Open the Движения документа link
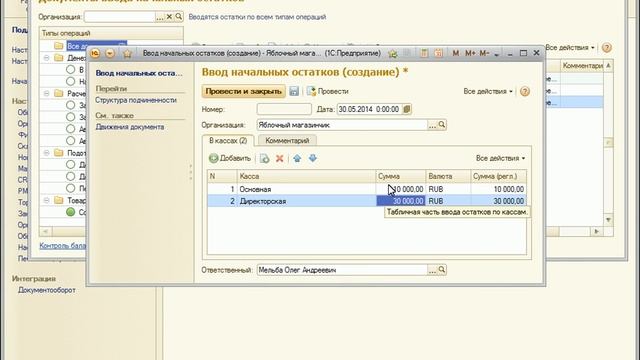Screen dimensions: 640x360 click(x=130, y=127)
